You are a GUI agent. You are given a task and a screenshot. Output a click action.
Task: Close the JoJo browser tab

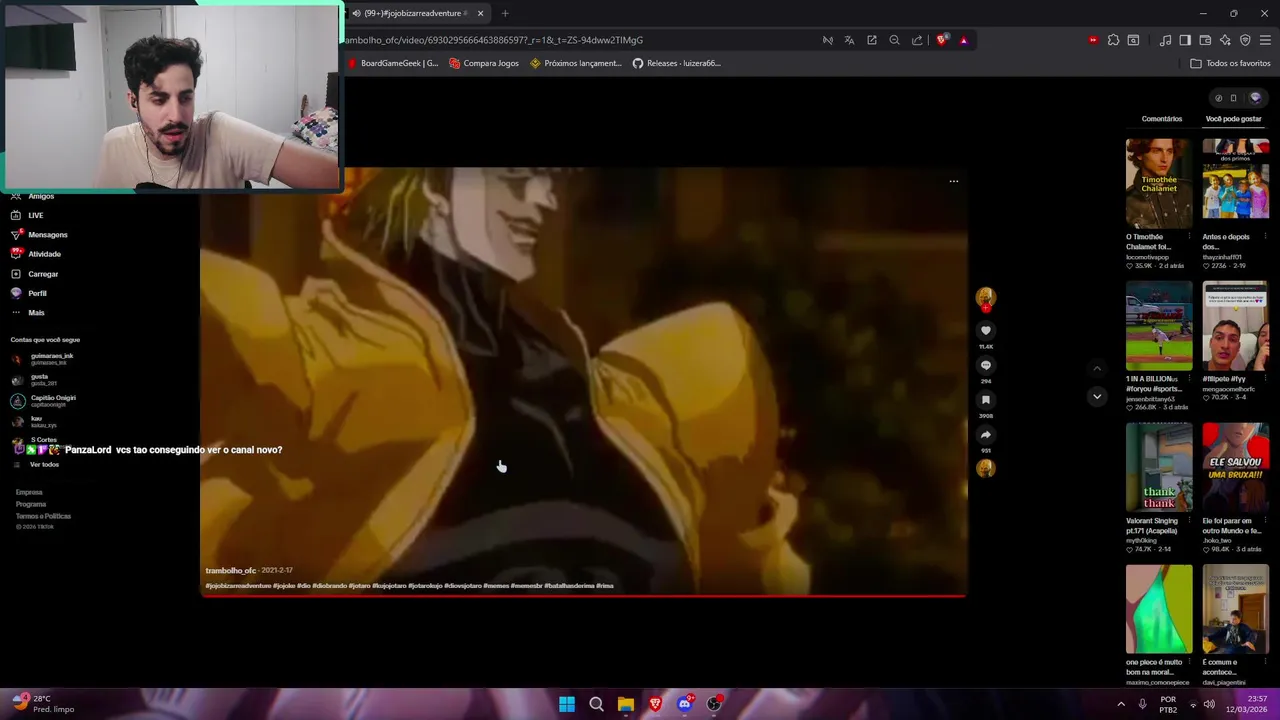[480, 13]
